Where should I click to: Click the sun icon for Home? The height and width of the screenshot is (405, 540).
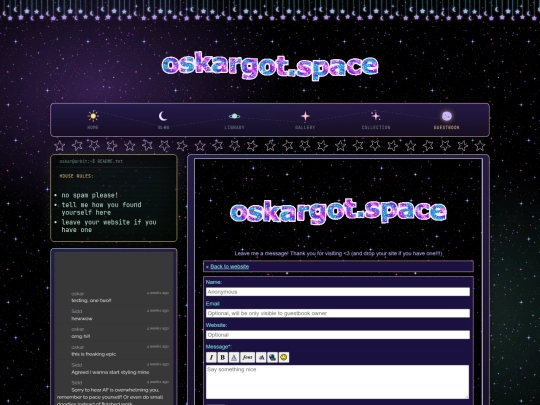pyautogui.click(x=93, y=116)
